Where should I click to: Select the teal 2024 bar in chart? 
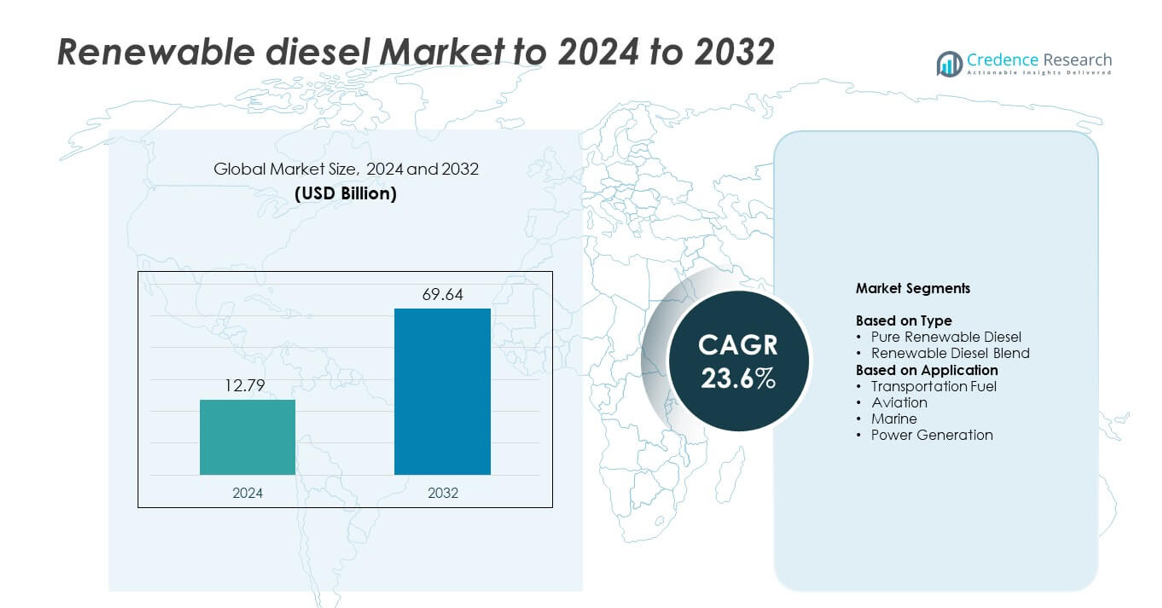(247, 437)
